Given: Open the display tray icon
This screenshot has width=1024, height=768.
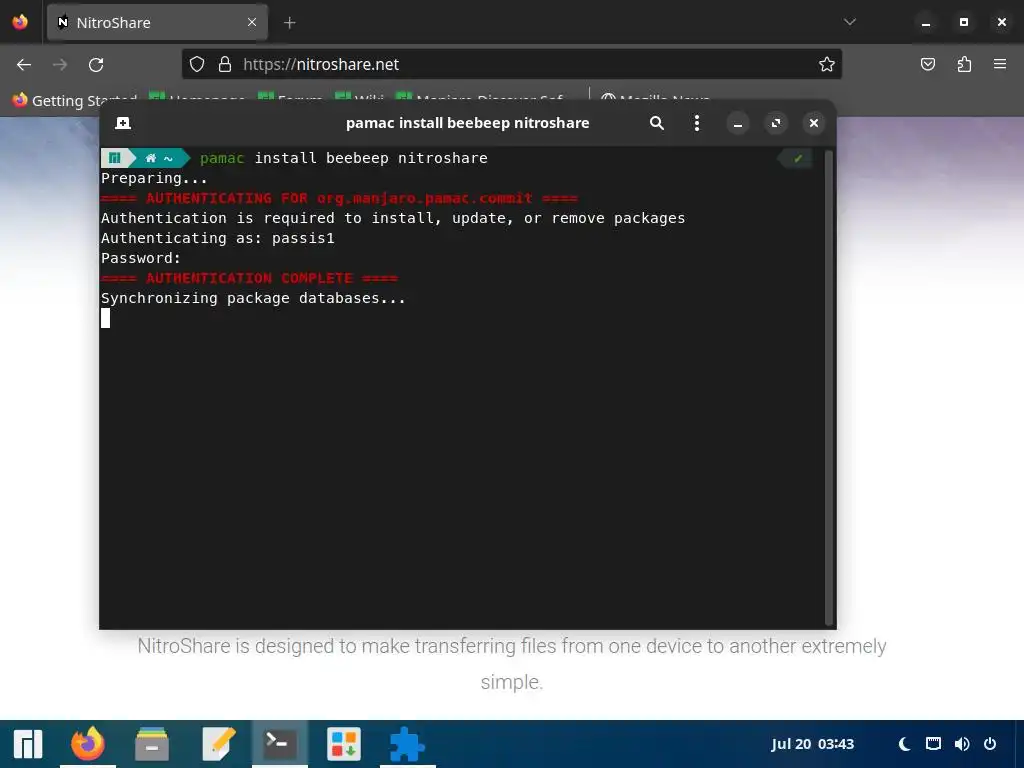Looking at the screenshot, I should [933, 744].
